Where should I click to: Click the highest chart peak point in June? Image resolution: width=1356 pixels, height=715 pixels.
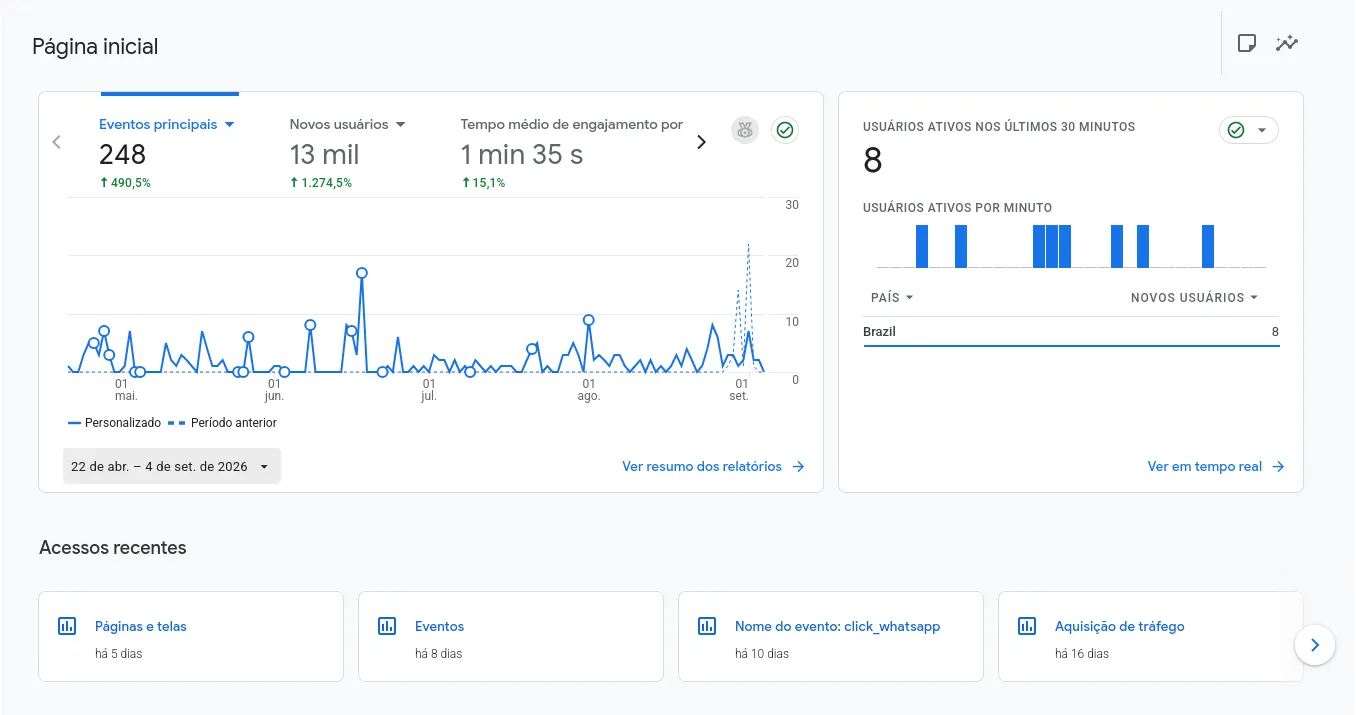click(362, 273)
